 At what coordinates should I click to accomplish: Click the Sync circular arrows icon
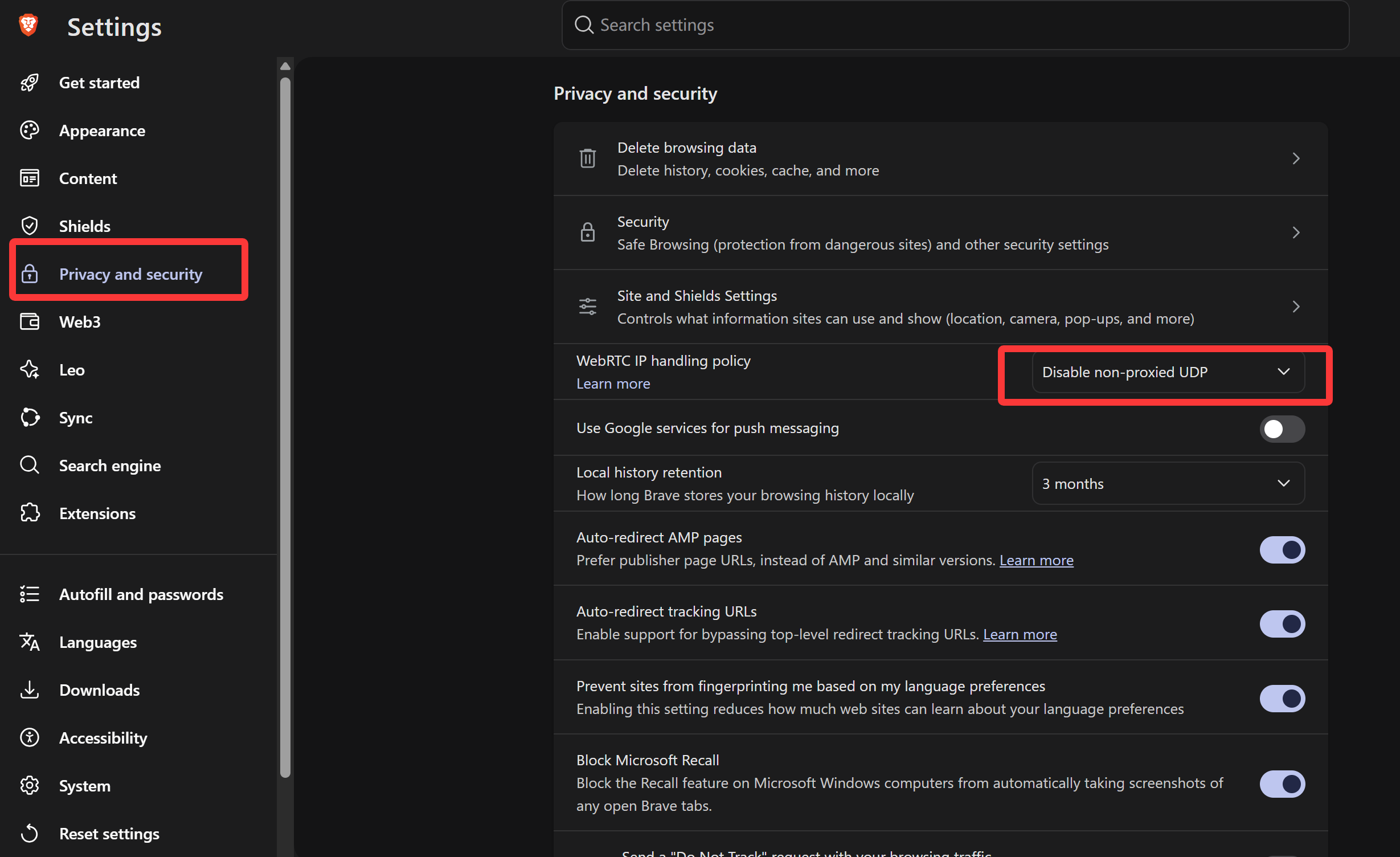click(30, 418)
